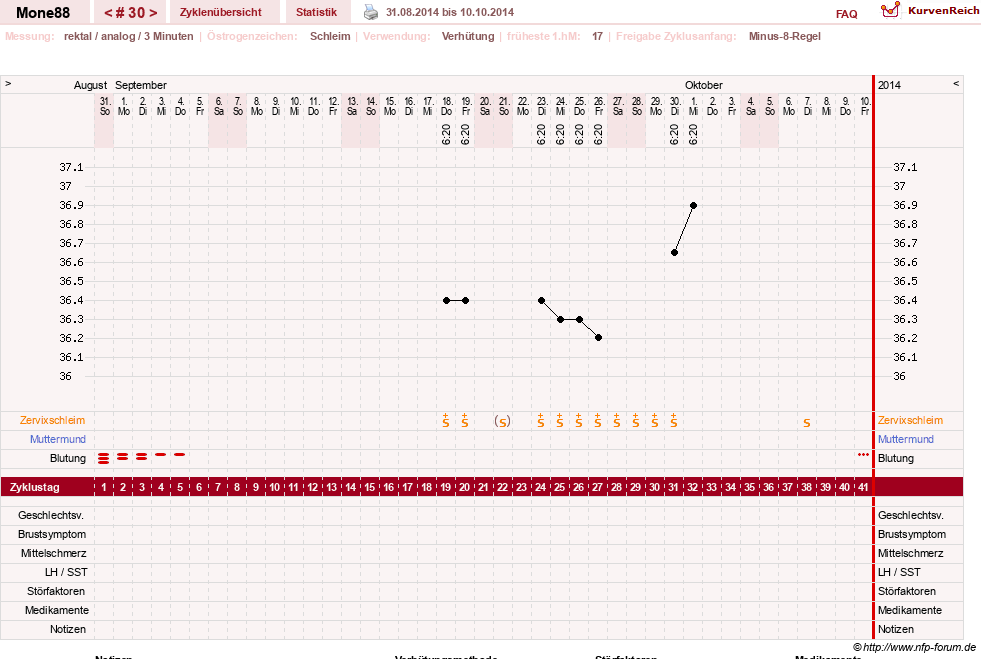981x659 pixels.
Task: Select the 36.4 temperature point on day 20
Action: (465, 300)
